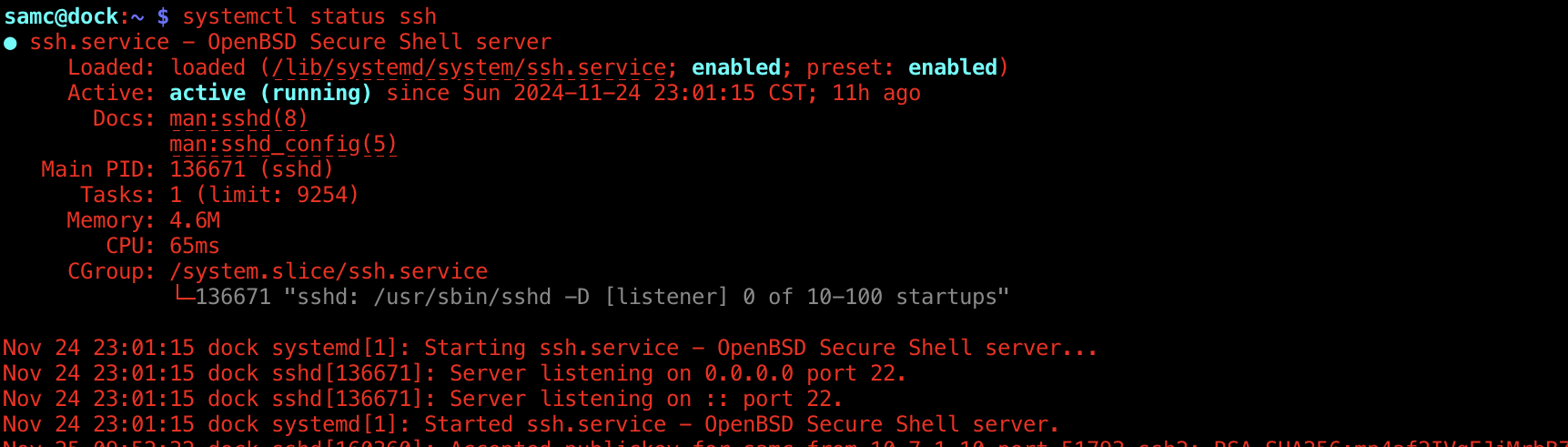Click the typed command systemctl status ssh
Screen dimensions: 1568x447
(x=309, y=16)
